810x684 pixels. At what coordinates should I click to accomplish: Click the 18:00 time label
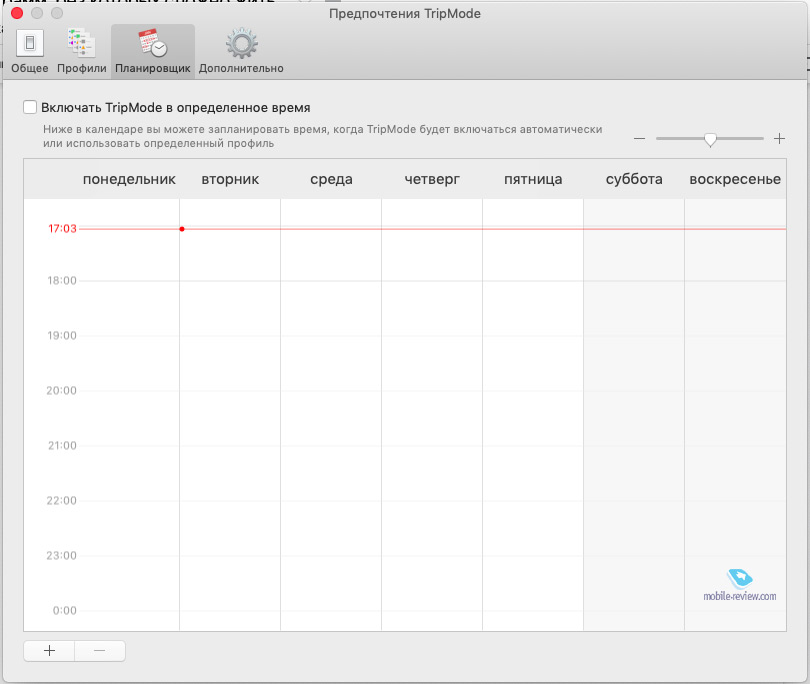(62, 281)
